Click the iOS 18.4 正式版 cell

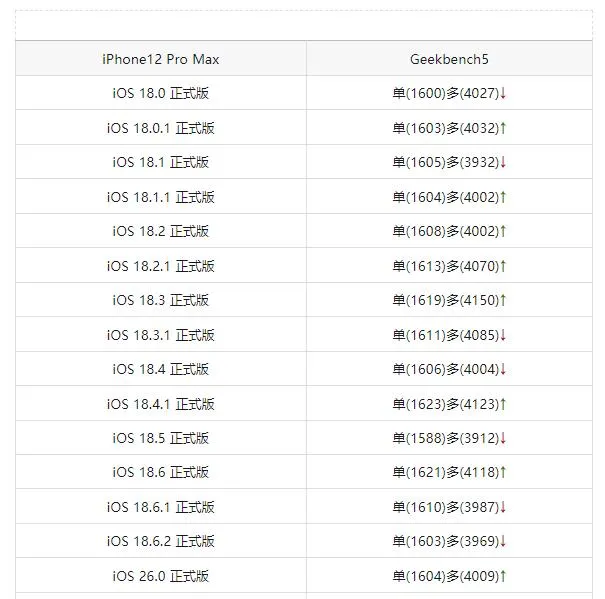(x=161, y=369)
